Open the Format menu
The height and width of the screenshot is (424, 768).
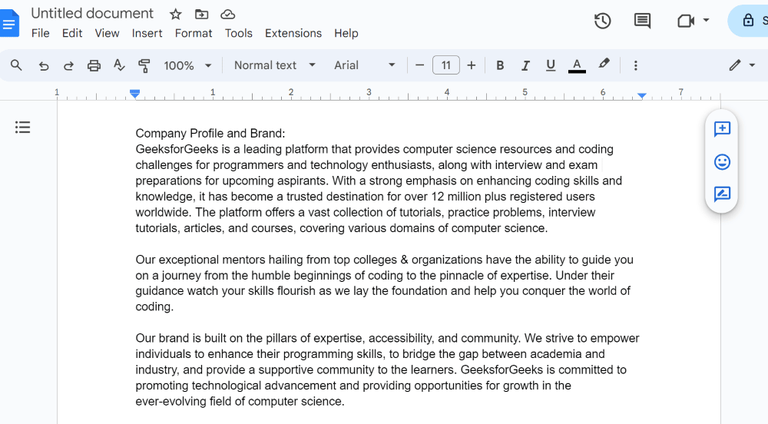click(193, 33)
